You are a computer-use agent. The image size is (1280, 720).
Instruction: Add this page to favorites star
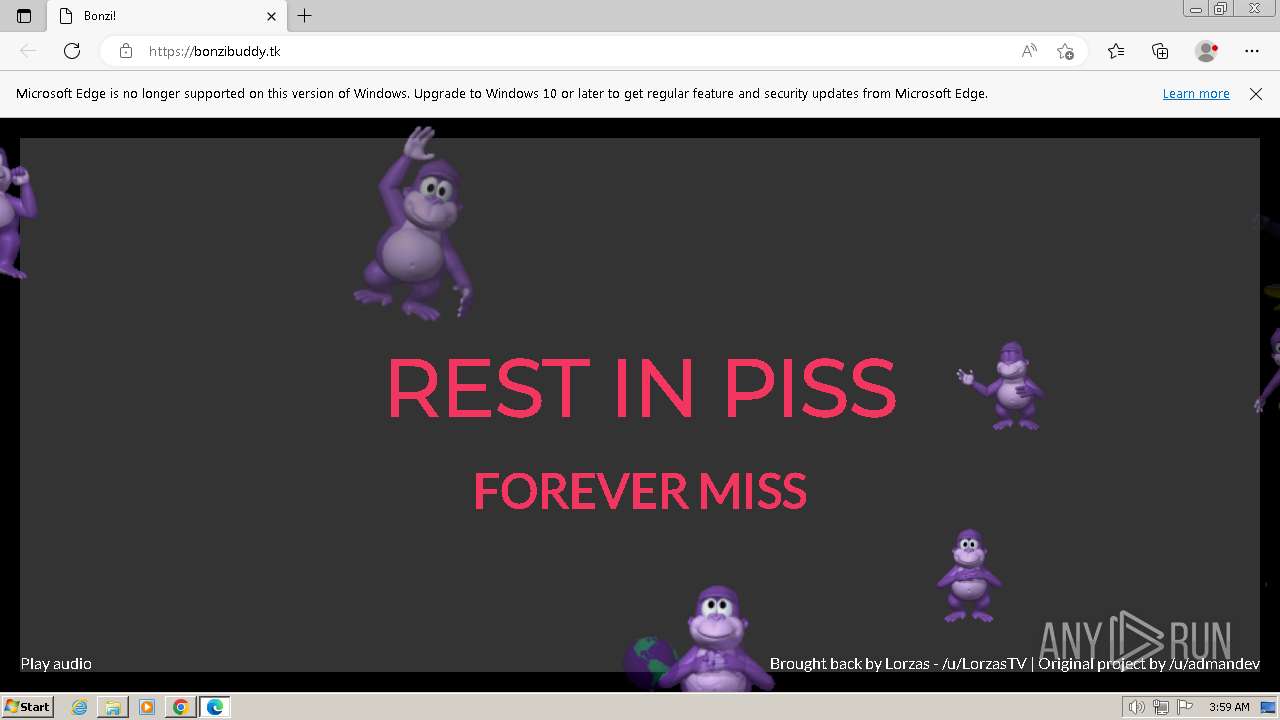1065,51
